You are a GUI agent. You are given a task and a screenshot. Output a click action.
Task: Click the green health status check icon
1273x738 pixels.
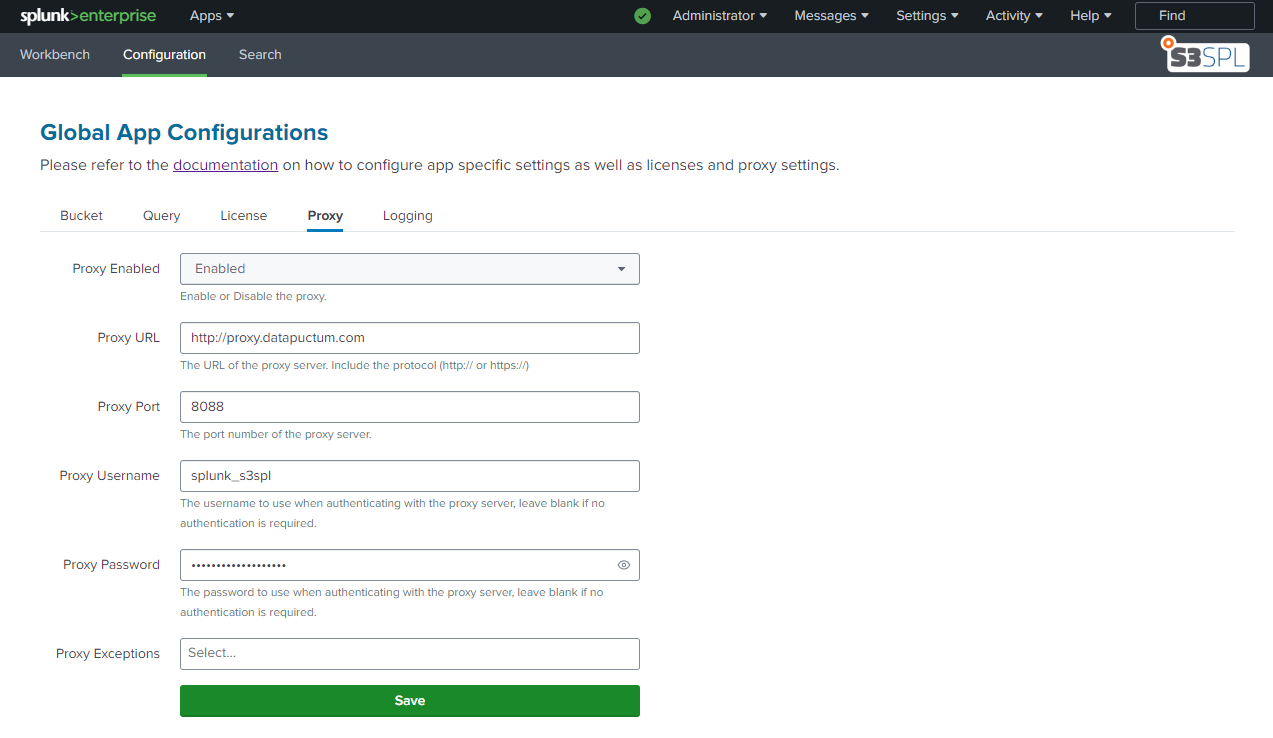click(x=642, y=16)
